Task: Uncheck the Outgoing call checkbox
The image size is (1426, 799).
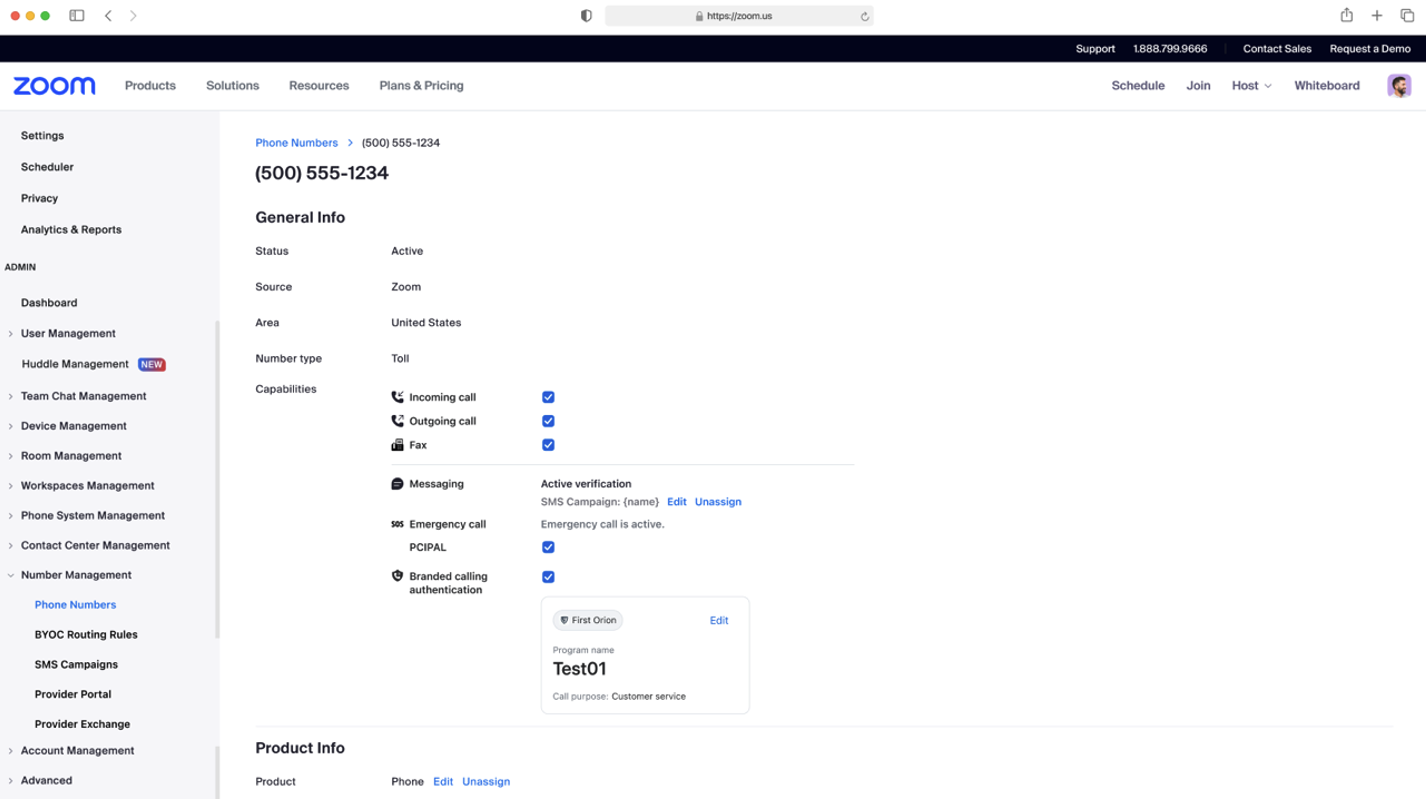Action: point(548,421)
